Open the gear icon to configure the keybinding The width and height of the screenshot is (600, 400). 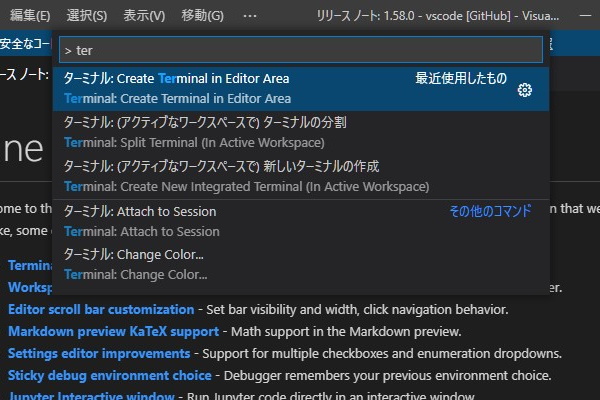coord(525,90)
